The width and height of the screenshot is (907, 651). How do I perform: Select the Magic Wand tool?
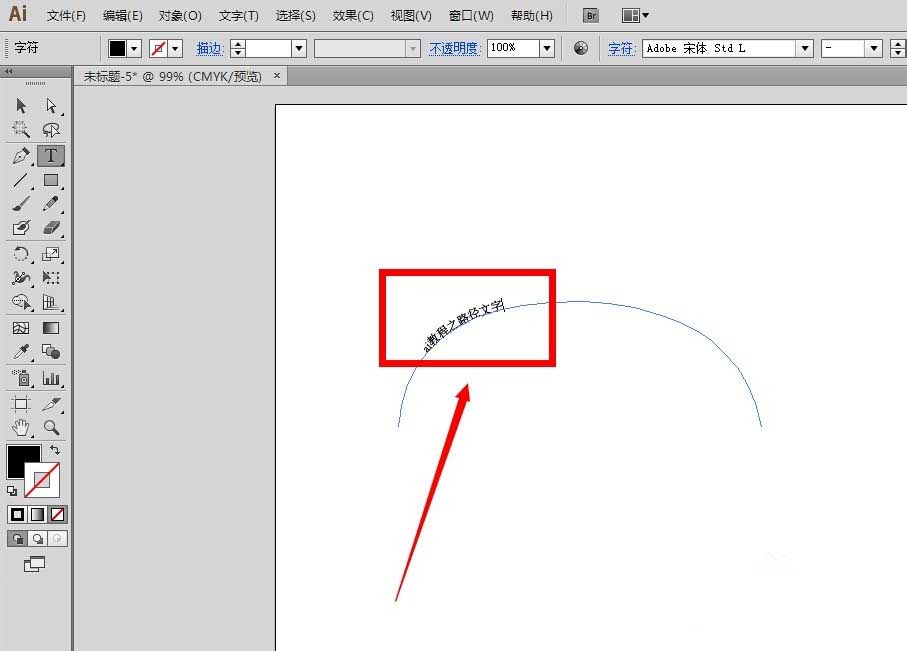[21, 129]
